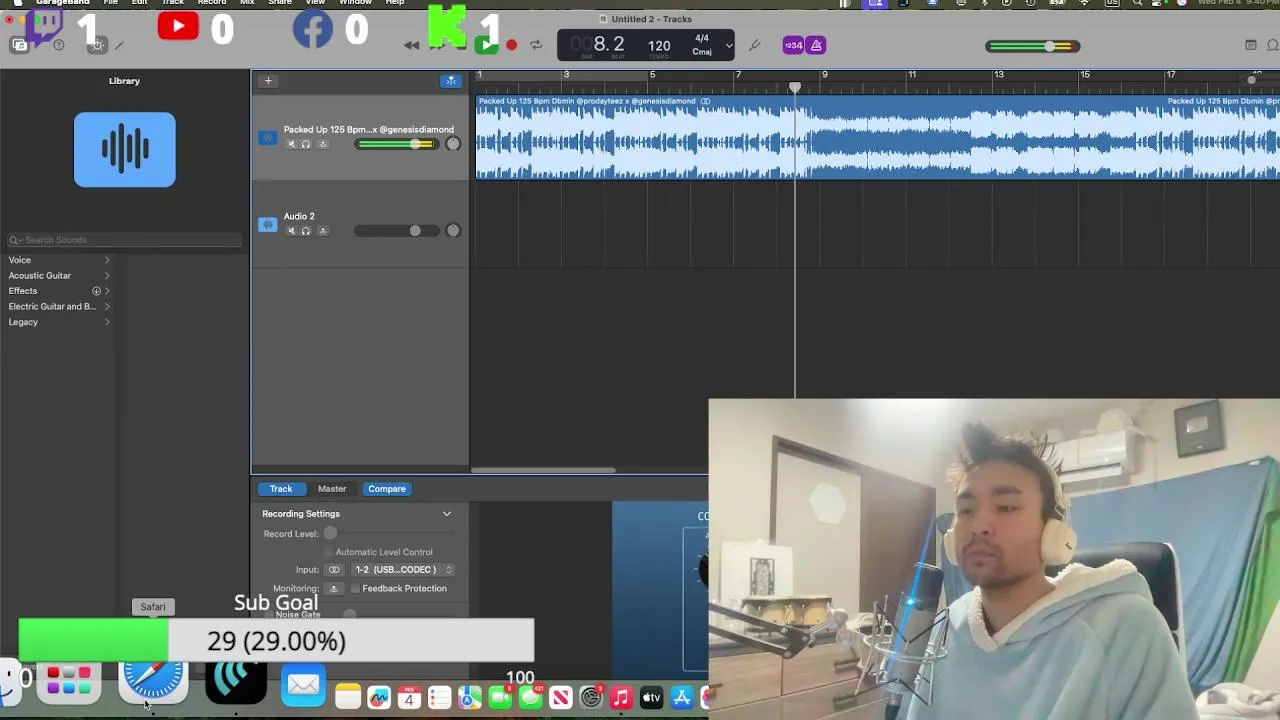The width and height of the screenshot is (1280, 720).
Task: Toggle the 1234 count-in button
Action: (x=793, y=45)
